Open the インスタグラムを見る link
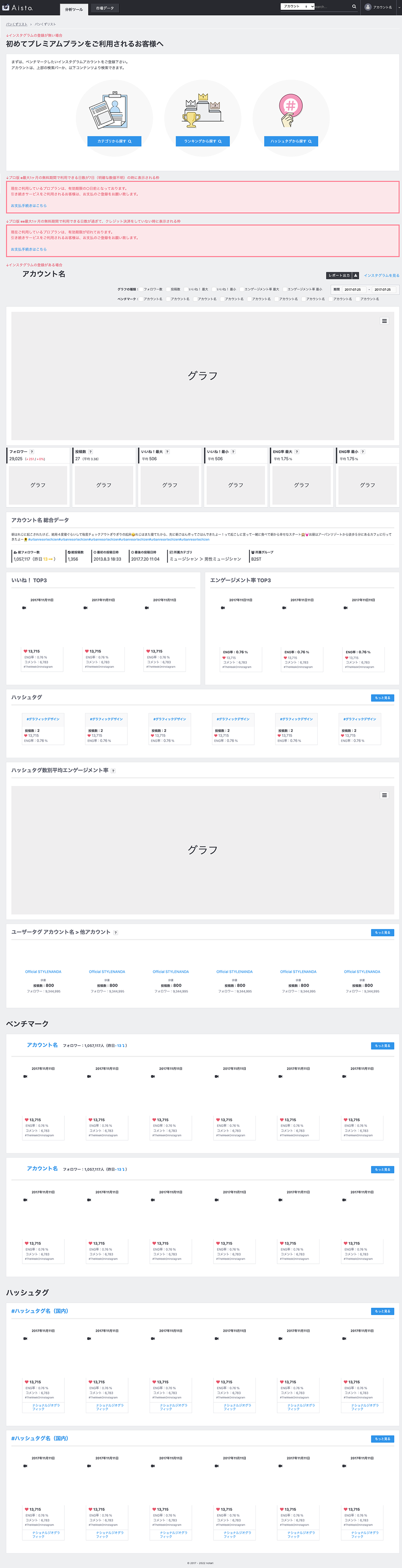 tap(381, 276)
